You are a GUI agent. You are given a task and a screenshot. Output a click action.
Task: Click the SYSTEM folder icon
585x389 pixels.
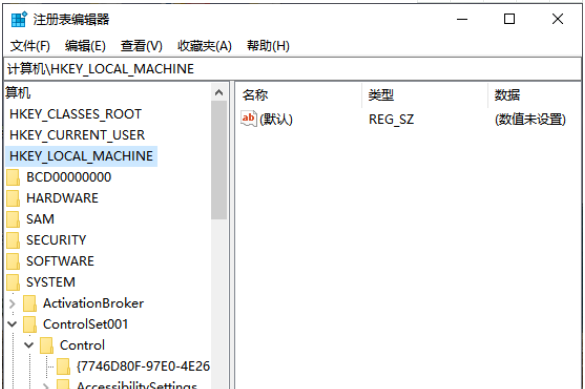pyautogui.click(x=13, y=282)
